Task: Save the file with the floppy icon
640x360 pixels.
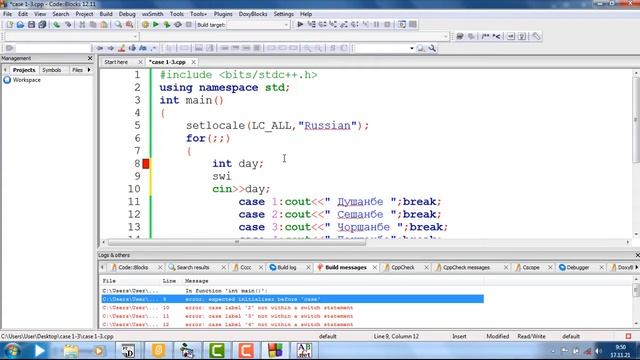Action: click(31, 25)
